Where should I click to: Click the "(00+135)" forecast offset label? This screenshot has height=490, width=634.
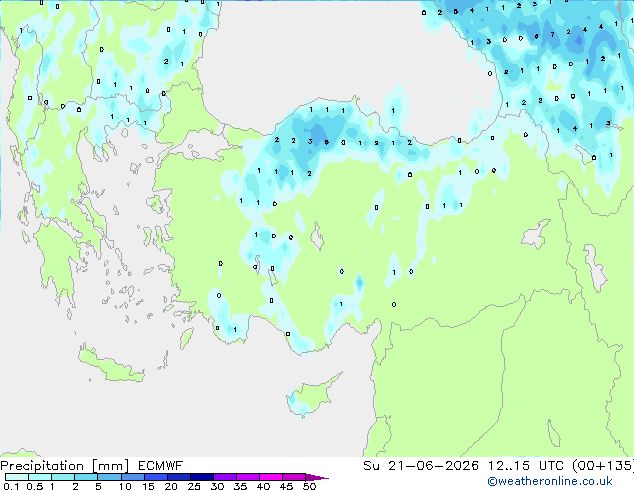pos(603,466)
